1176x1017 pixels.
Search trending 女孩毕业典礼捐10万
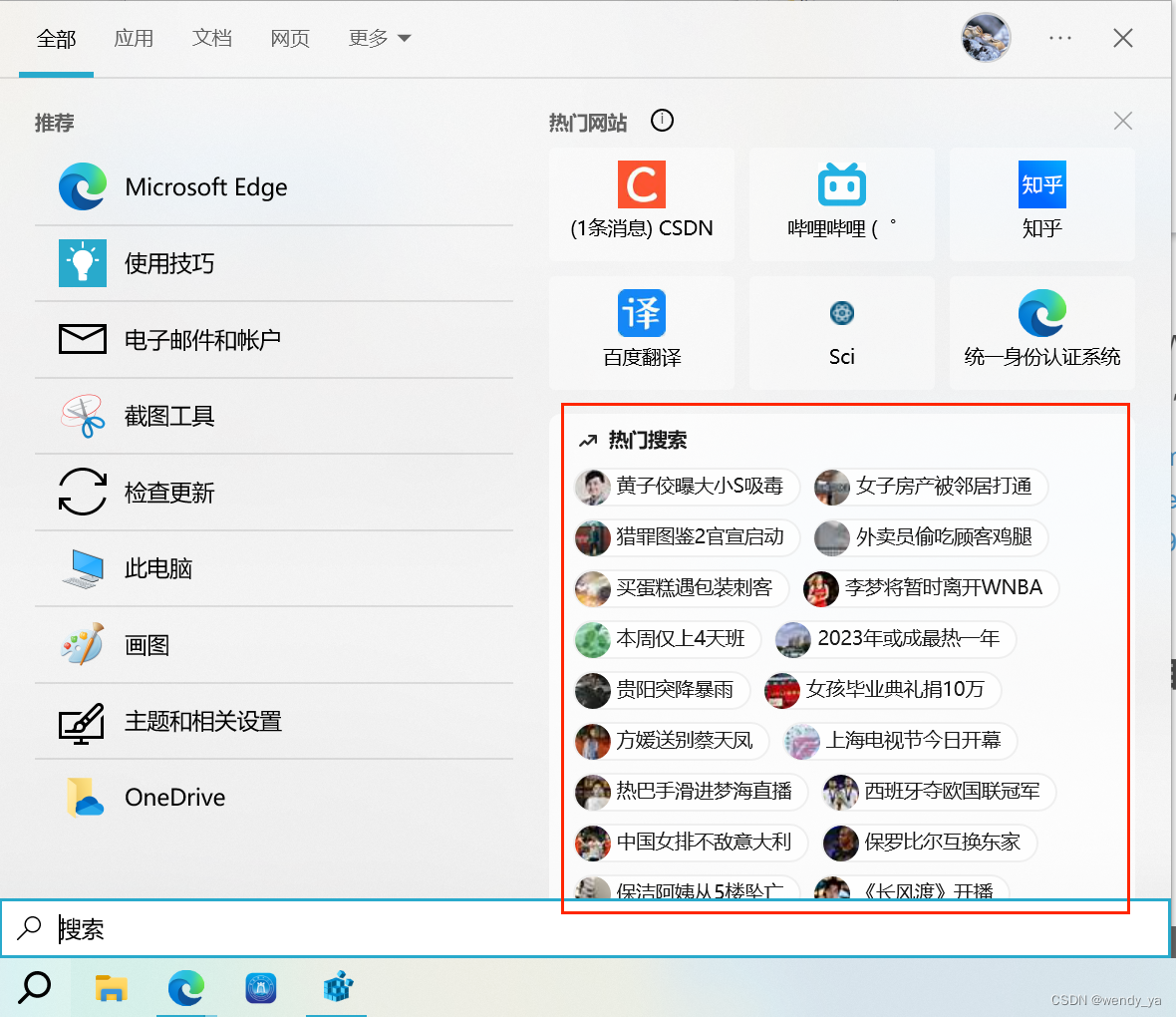coord(882,691)
